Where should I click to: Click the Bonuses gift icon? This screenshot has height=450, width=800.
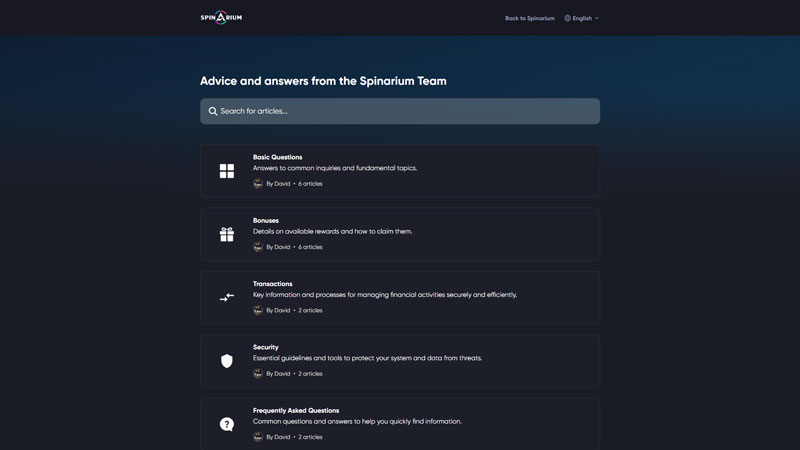[x=227, y=234]
